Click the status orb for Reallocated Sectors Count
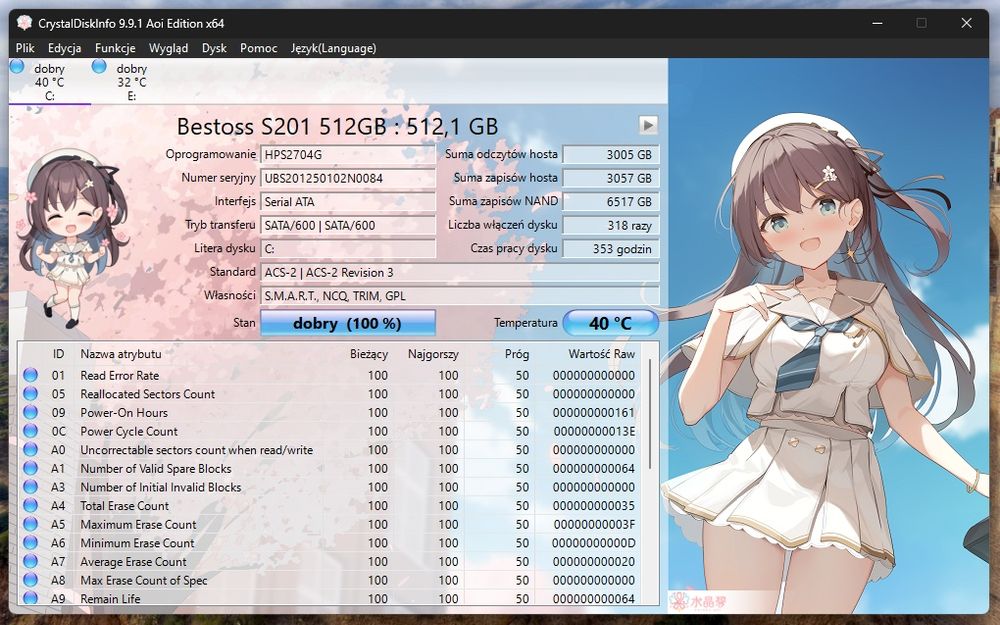Screen dimensions: 1000x625 [30, 393]
